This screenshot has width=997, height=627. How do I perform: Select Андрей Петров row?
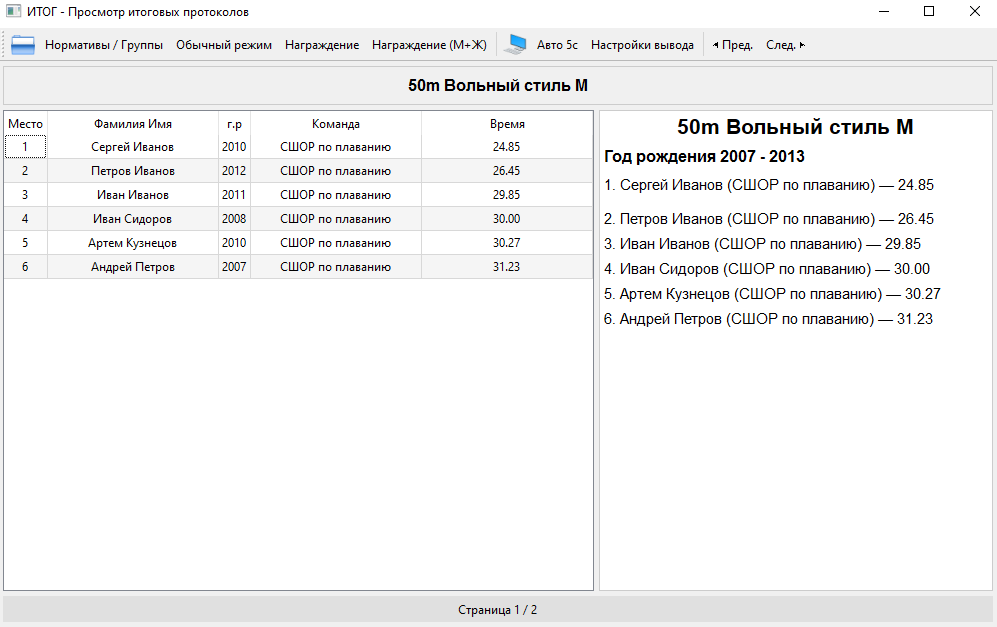pyautogui.click(x=298, y=267)
